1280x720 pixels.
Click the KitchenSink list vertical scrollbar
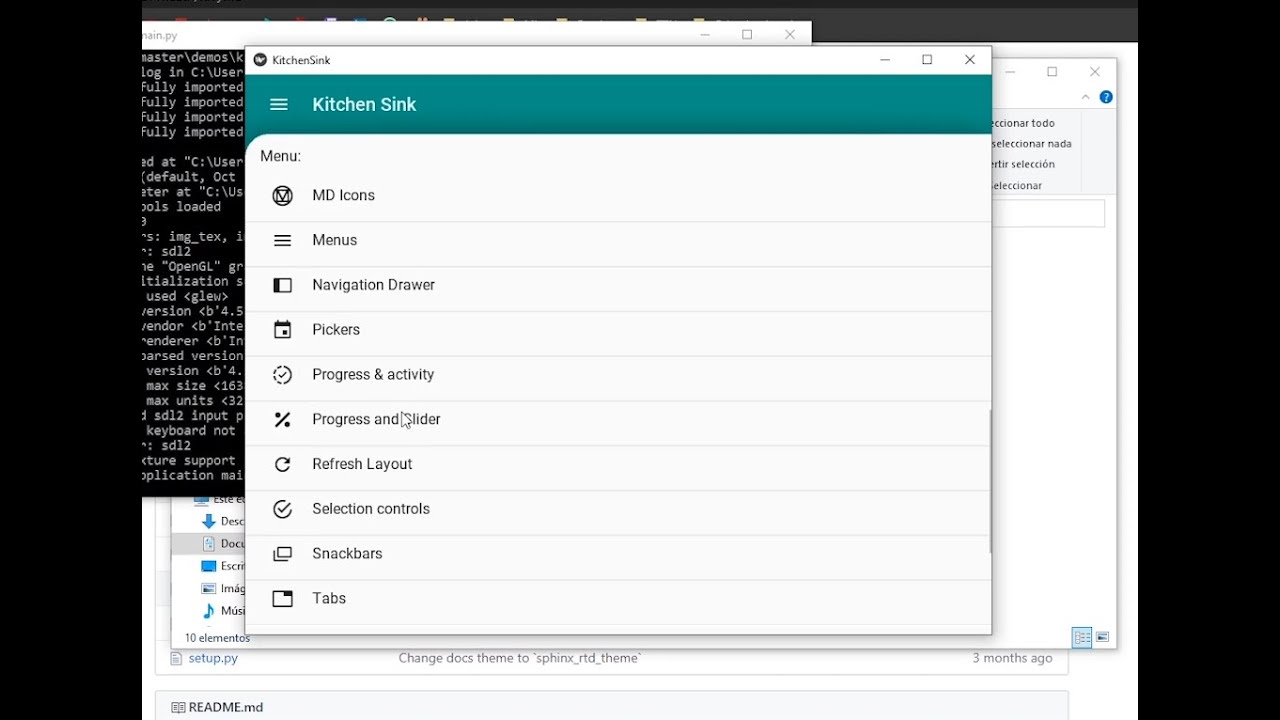[x=990, y=481]
